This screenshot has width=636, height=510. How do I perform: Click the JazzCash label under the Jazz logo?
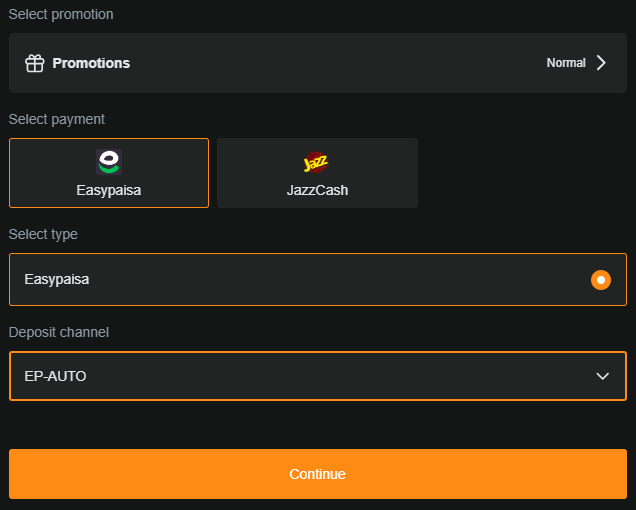[317, 190]
